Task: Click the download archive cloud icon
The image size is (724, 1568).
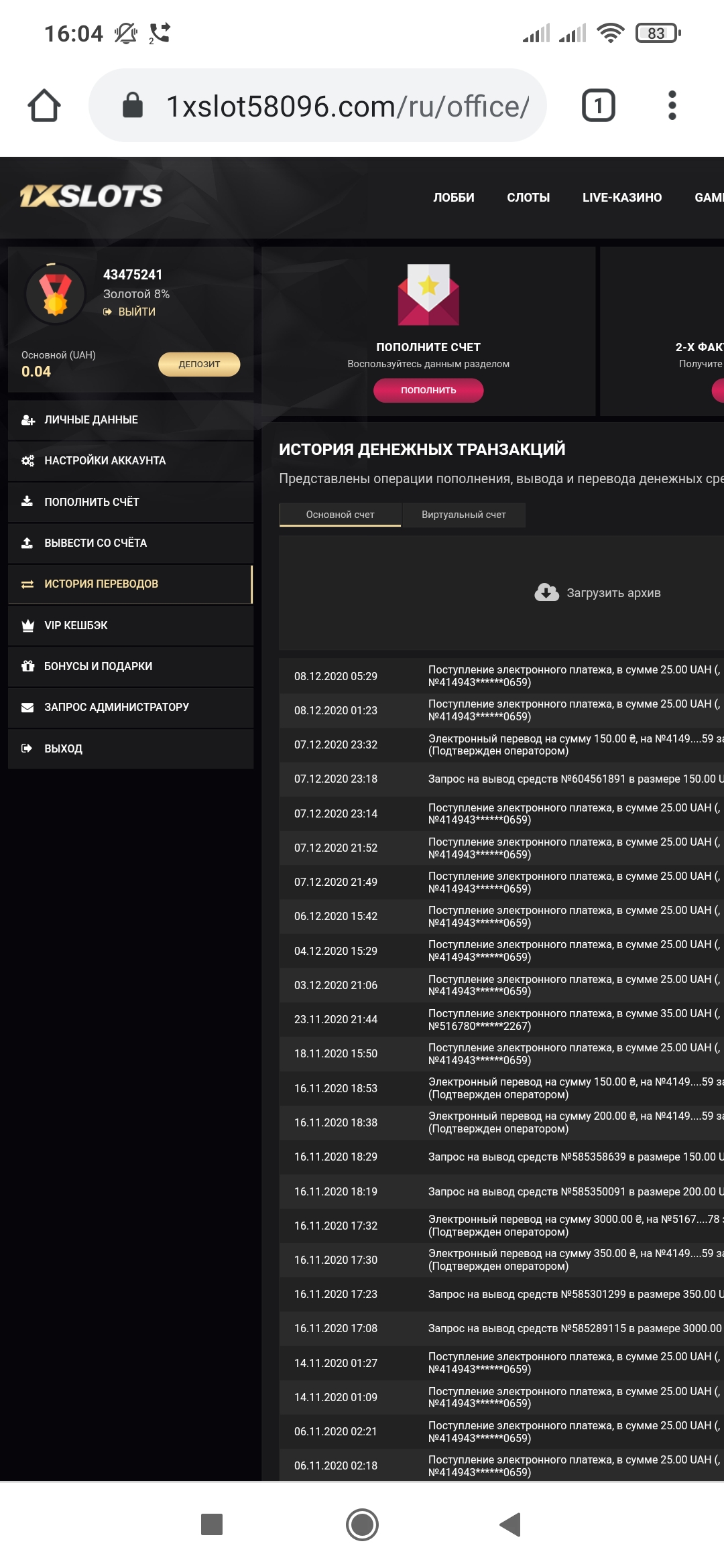Action: pyautogui.click(x=546, y=592)
